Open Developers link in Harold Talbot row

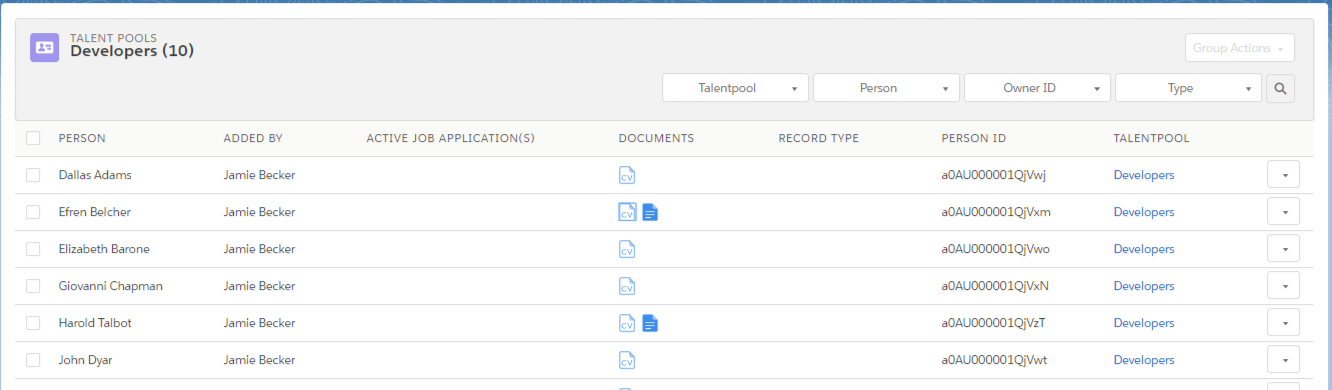tap(1144, 323)
